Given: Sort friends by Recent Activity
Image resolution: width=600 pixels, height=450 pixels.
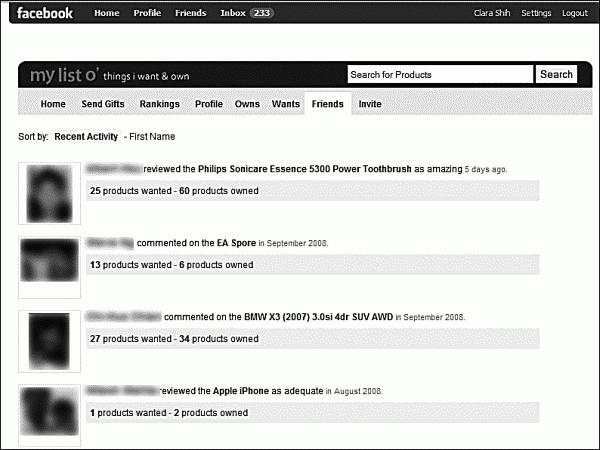Looking at the screenshot, I should coord(86,136).
